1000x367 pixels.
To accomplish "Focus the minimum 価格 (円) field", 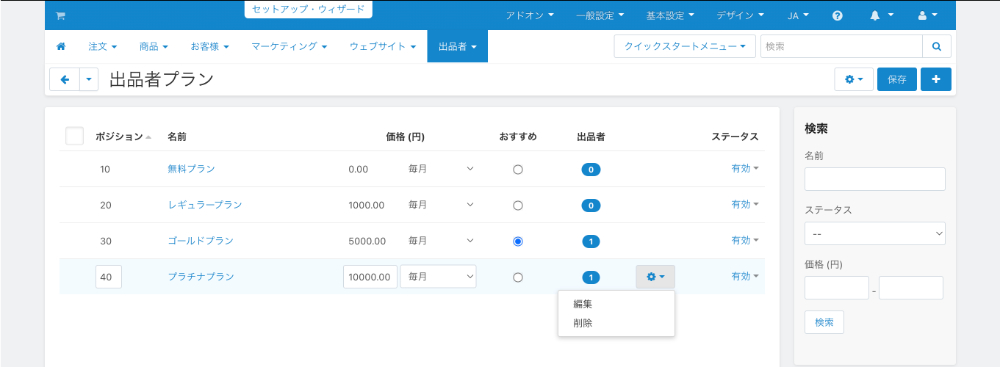I will coord(837,288).
